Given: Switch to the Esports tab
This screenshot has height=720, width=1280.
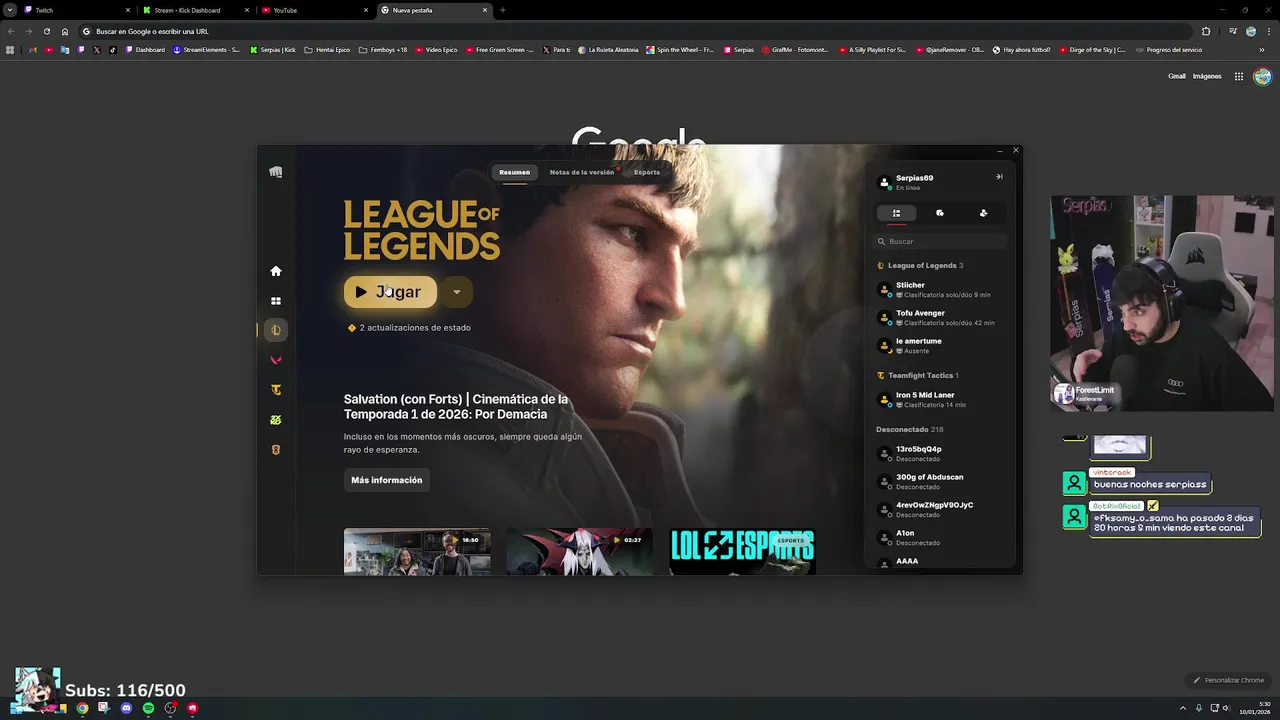Looking at the screenshot, I should (647, 172).
